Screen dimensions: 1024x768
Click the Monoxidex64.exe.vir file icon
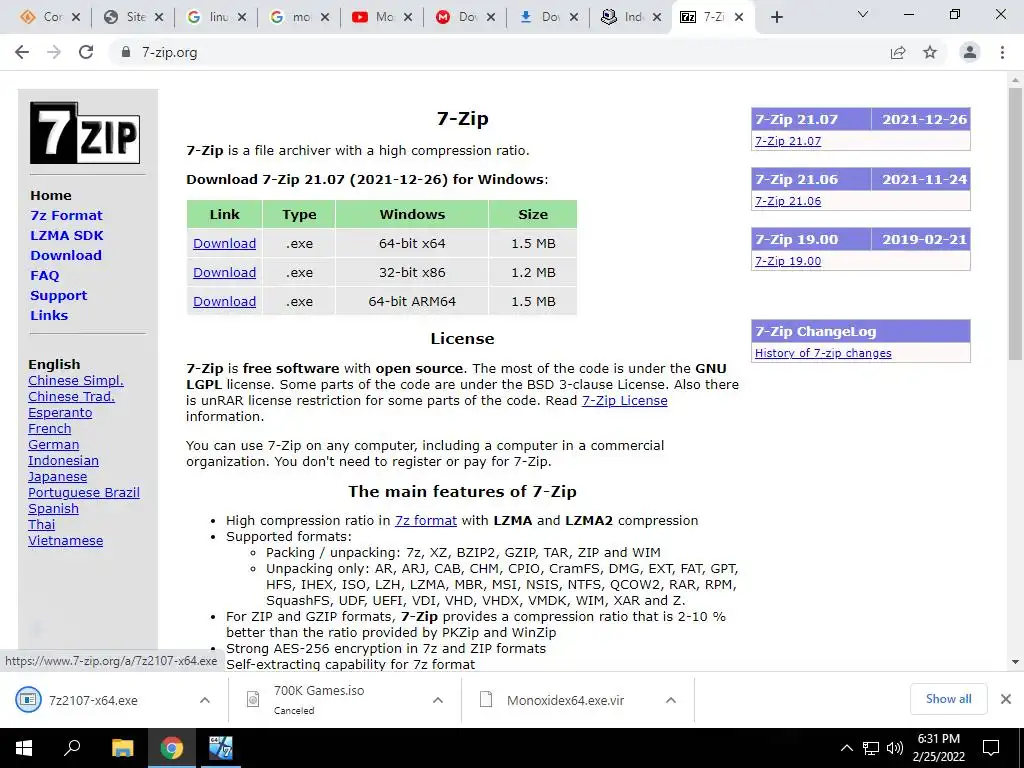tap(485, 700)
